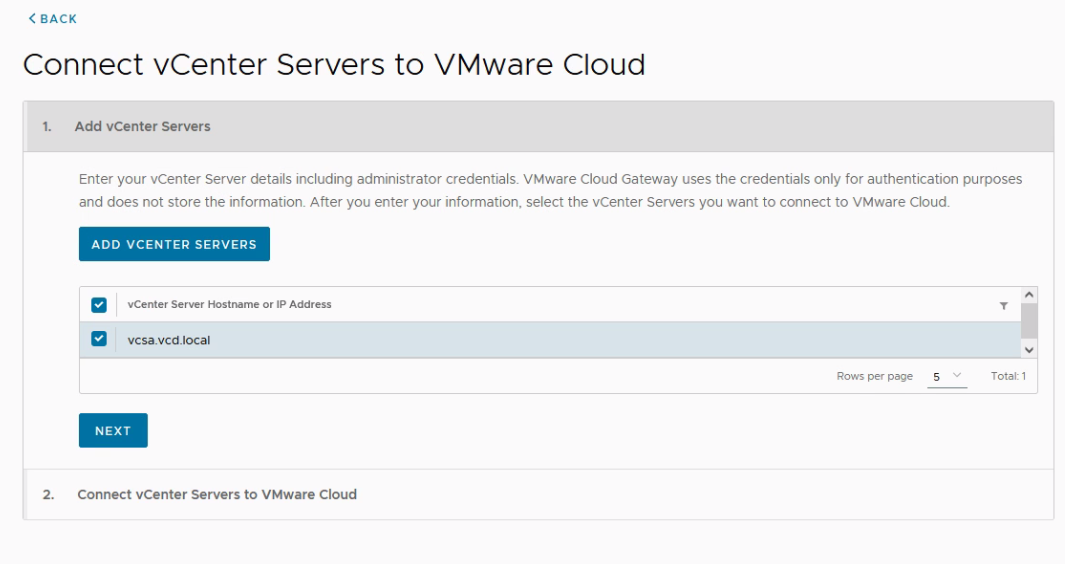Uncheck the vcsa.vcd.local row checkbox
The image size is (1065, 564).
tap(99, 339)
